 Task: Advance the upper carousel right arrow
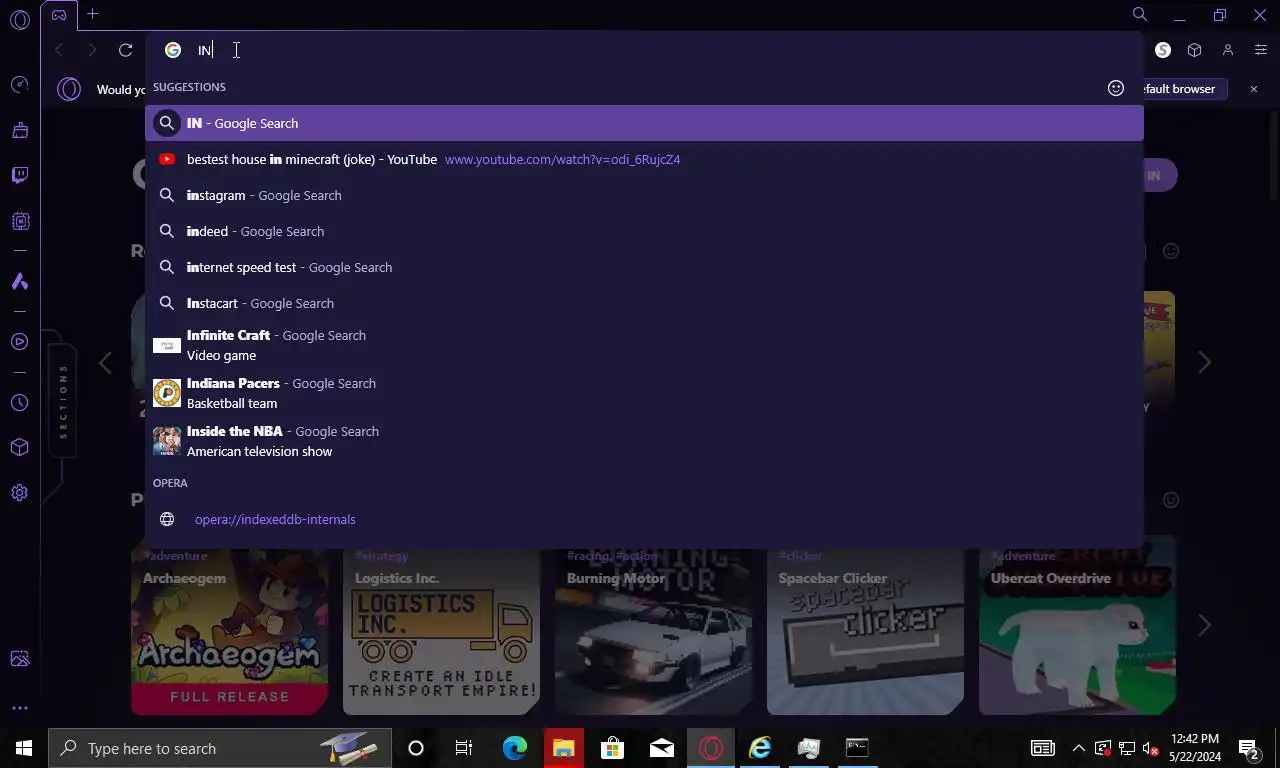1204,362
